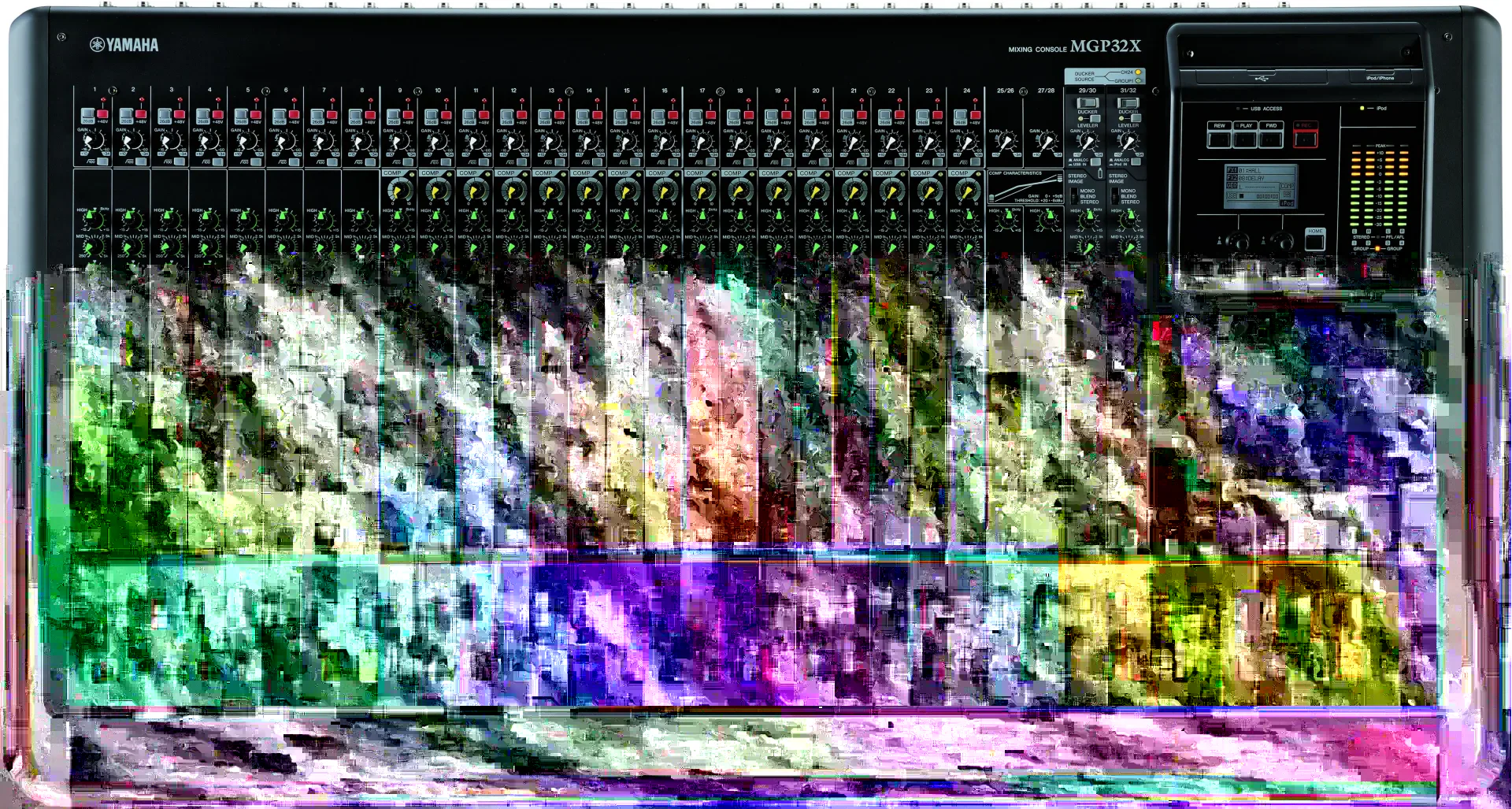The image size is (1512, 809).
Task: Enable the high-pass filter switch on channel 4
Action: click(x=216, y=161)
